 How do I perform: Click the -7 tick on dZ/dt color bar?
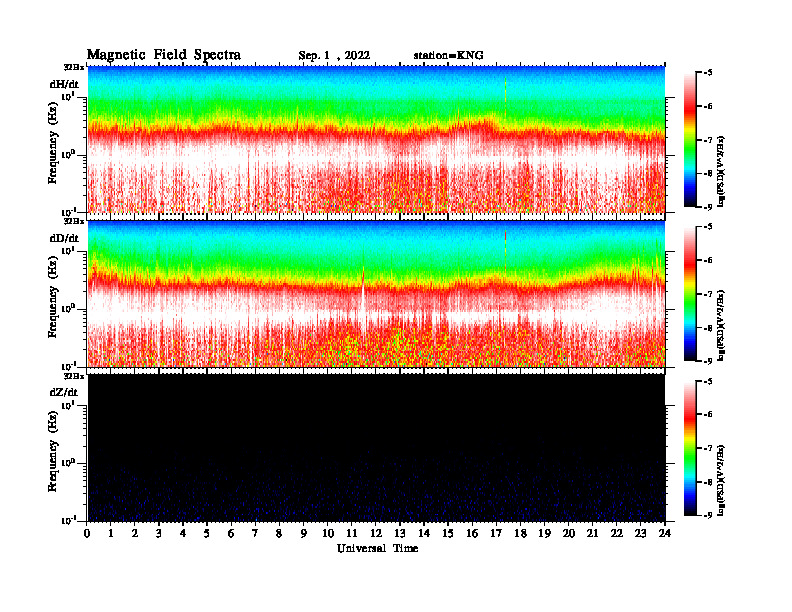click(708, 448)
